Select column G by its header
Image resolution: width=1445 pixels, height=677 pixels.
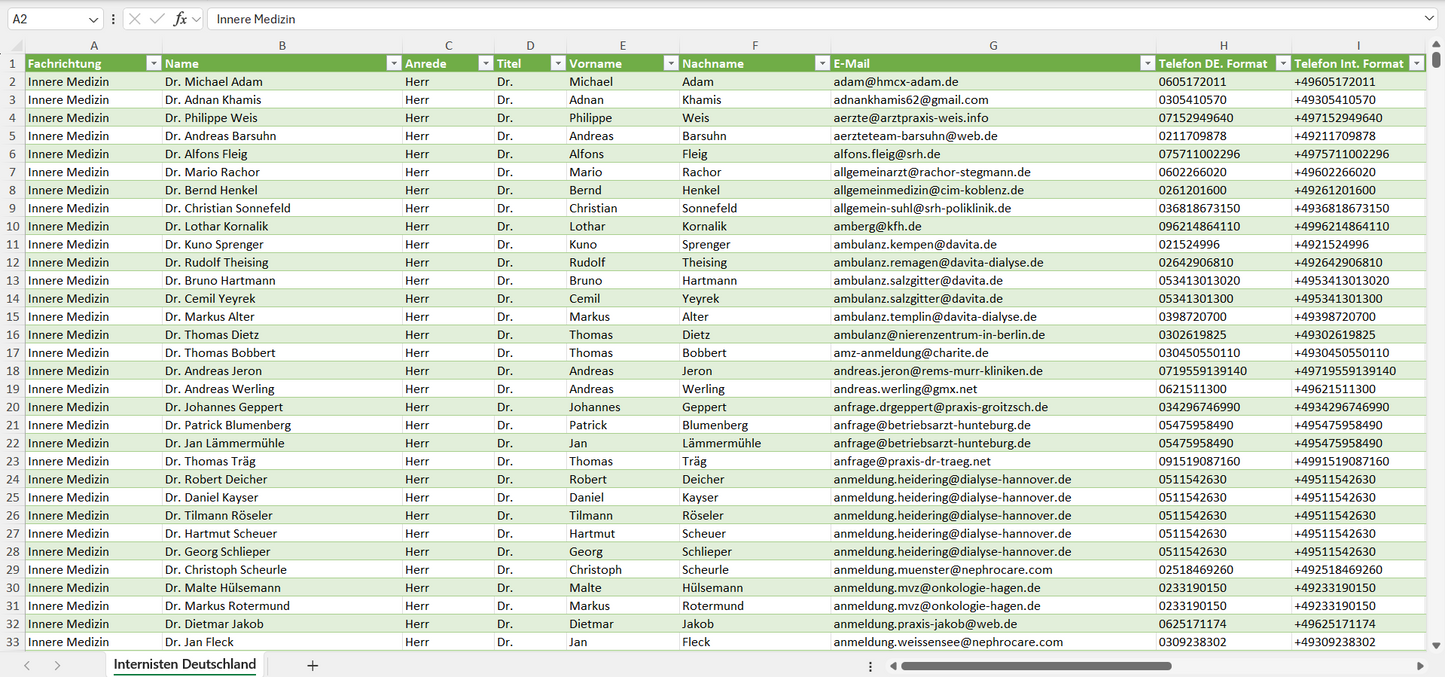992,45
